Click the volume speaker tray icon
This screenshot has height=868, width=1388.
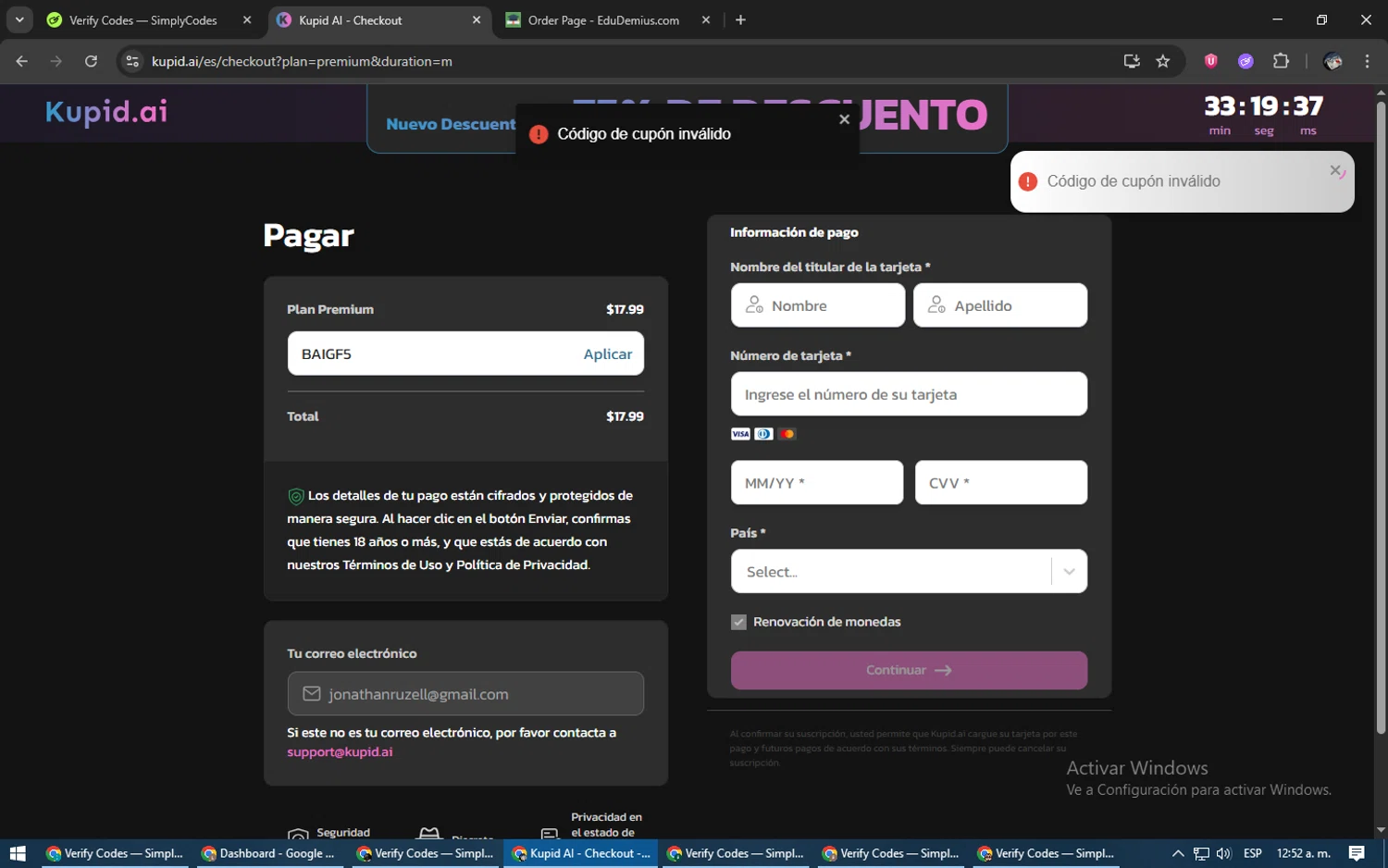tap(1223, 853)
